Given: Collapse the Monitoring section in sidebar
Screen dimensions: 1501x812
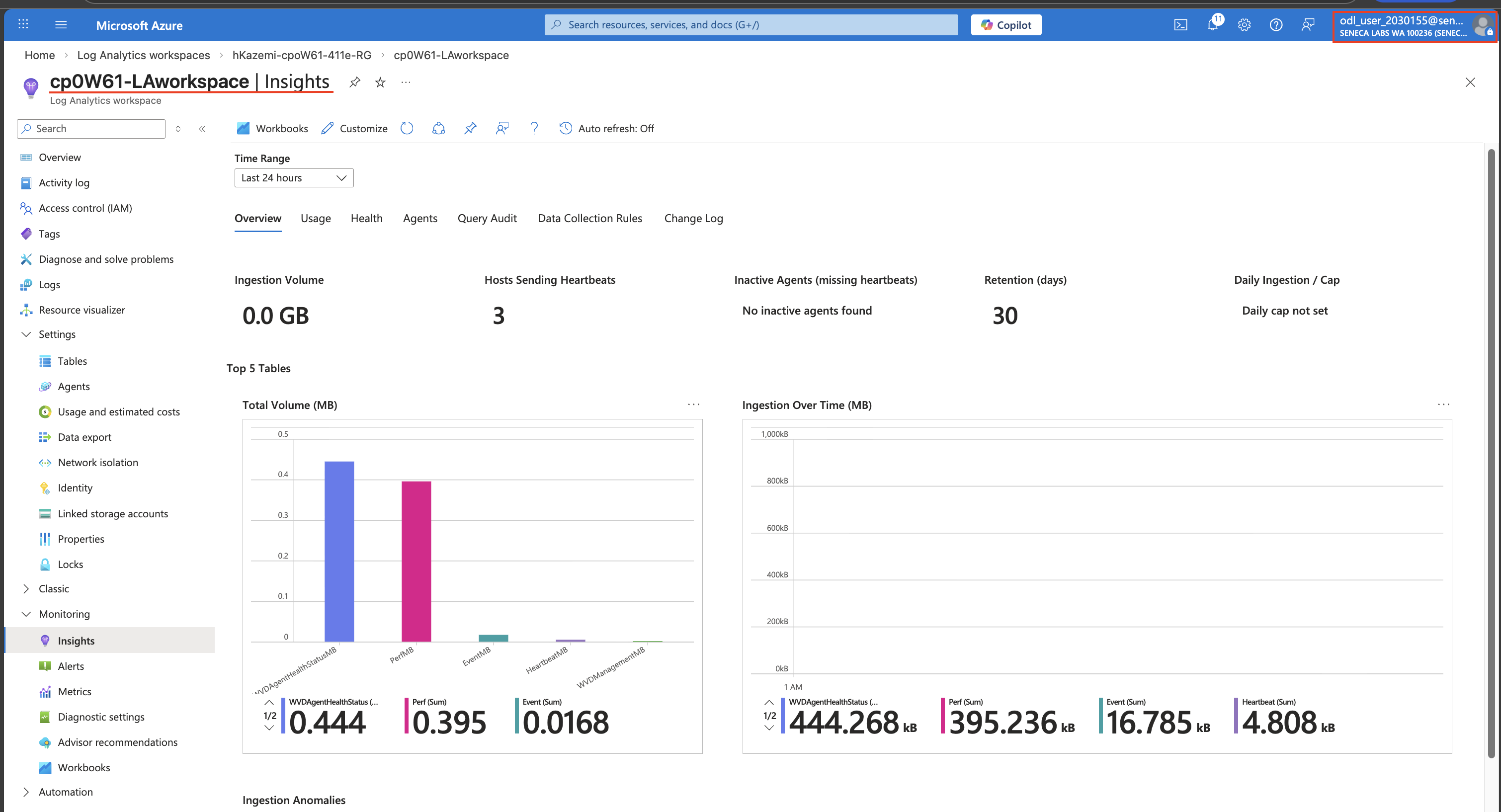Looking at the screenshot, I should tap(26, 614).
